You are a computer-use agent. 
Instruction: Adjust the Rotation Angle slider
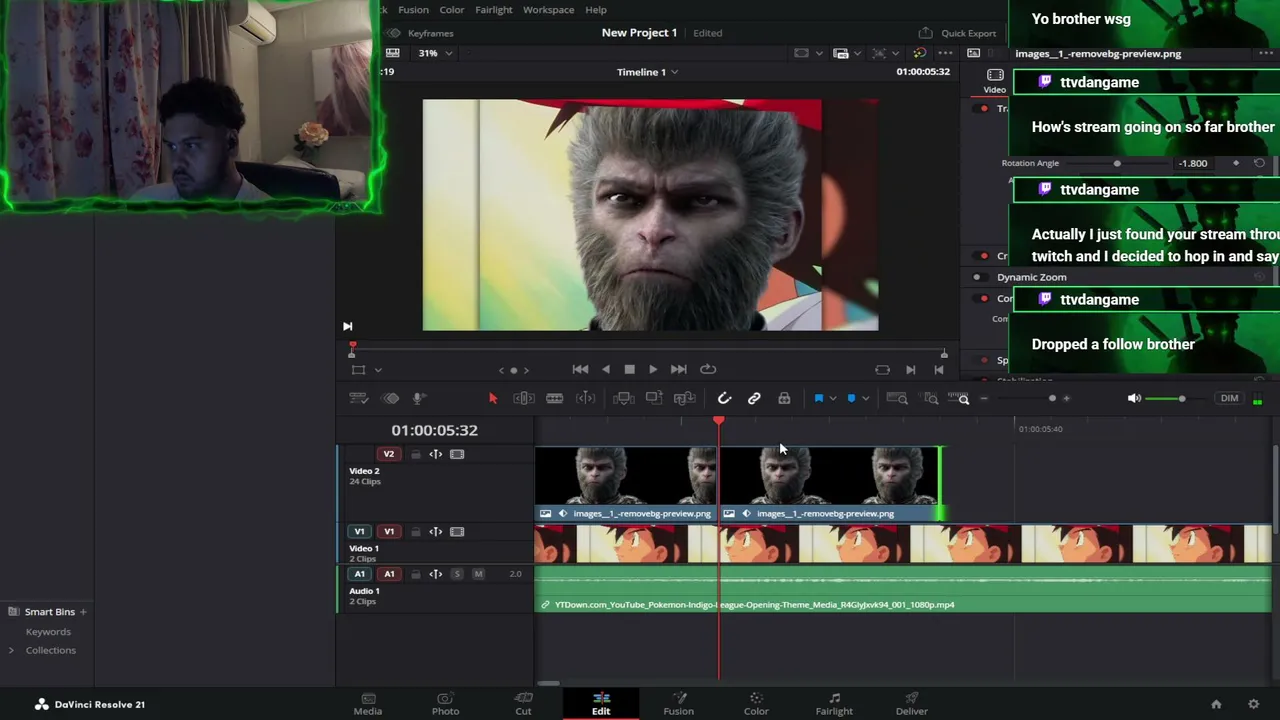pyautogui.click(x=1117, y=163)
